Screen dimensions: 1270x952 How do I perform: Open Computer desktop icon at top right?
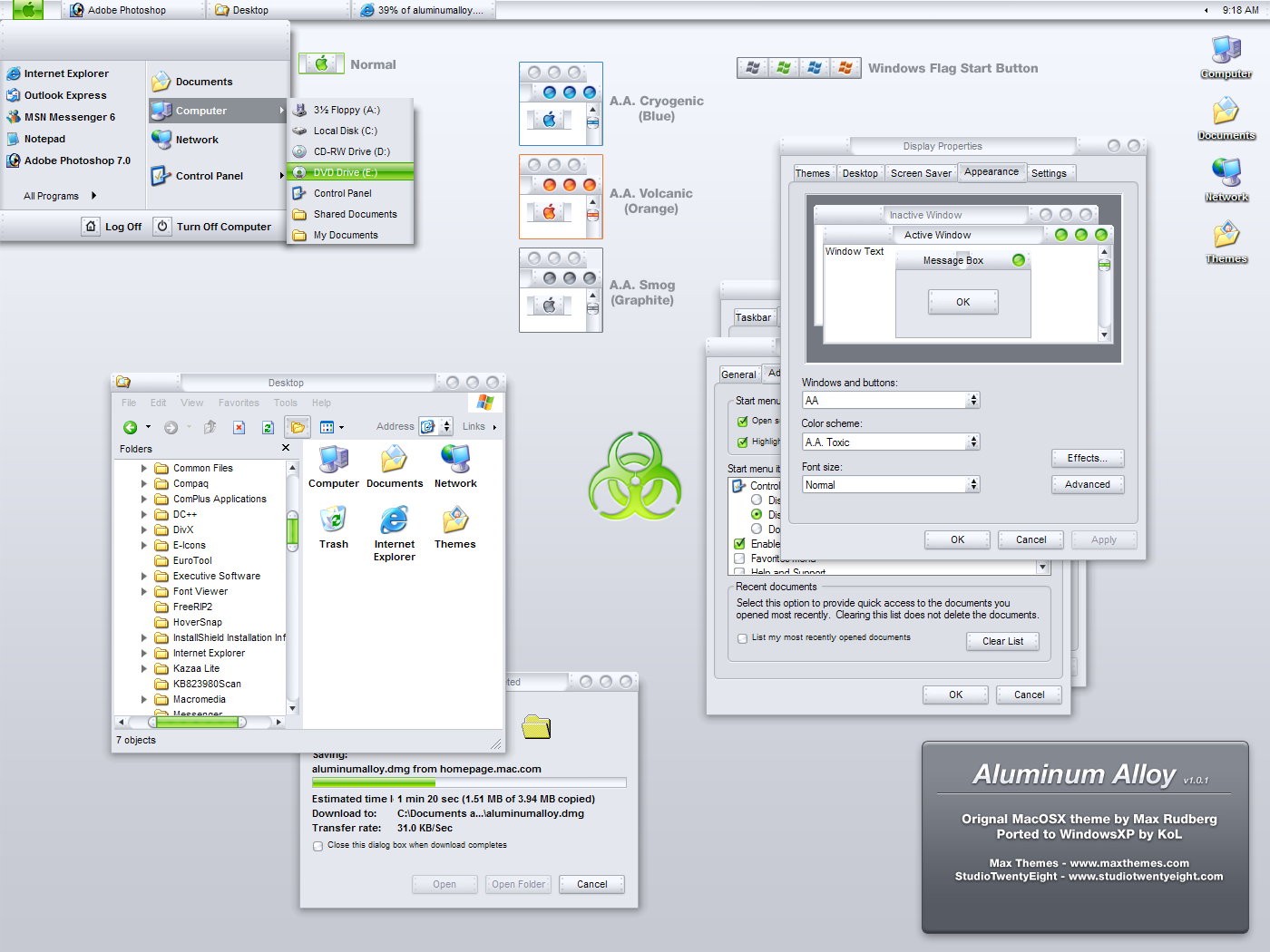click(x=1226, y=57)
